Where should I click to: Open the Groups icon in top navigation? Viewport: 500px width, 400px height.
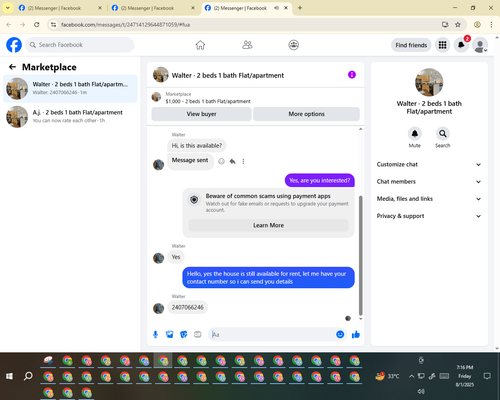(294, 45)
